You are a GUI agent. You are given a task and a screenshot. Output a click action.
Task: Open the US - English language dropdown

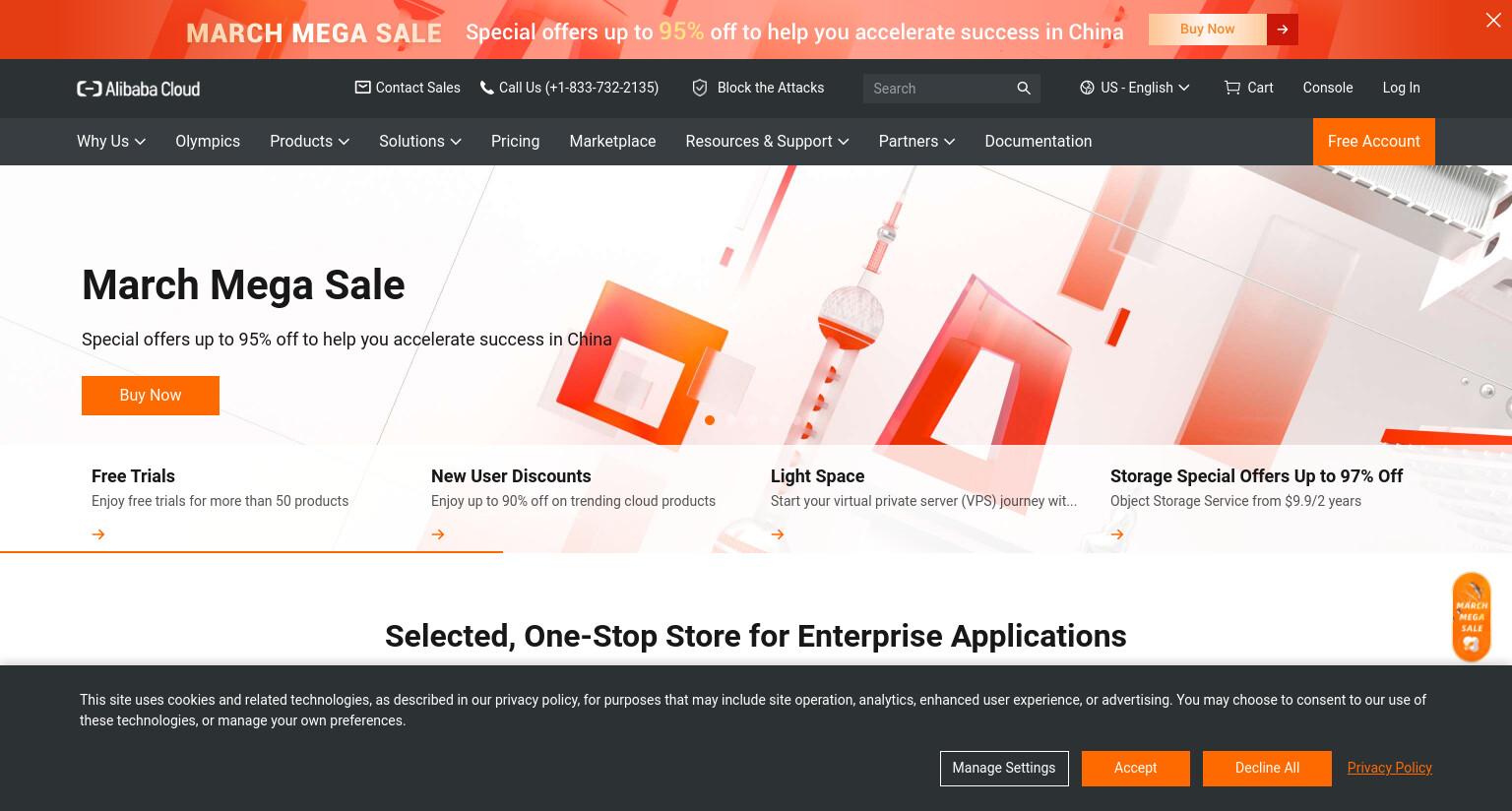[1135, 88]
